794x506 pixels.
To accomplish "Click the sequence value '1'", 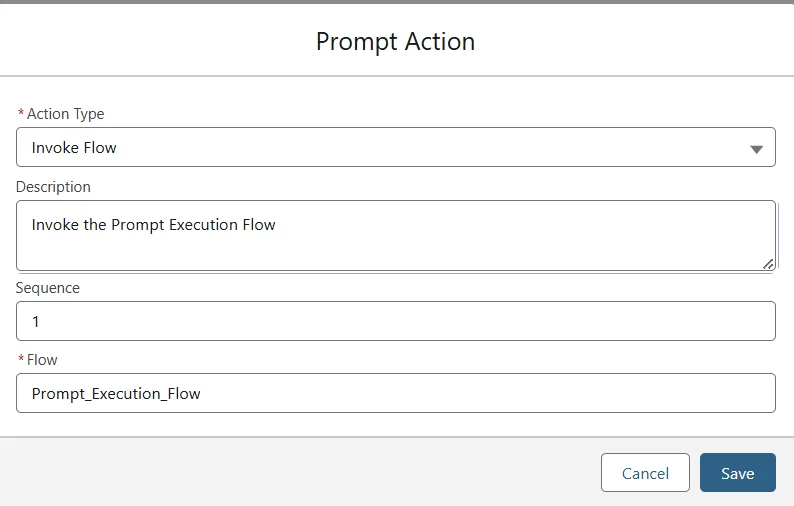I will [36, 322].
